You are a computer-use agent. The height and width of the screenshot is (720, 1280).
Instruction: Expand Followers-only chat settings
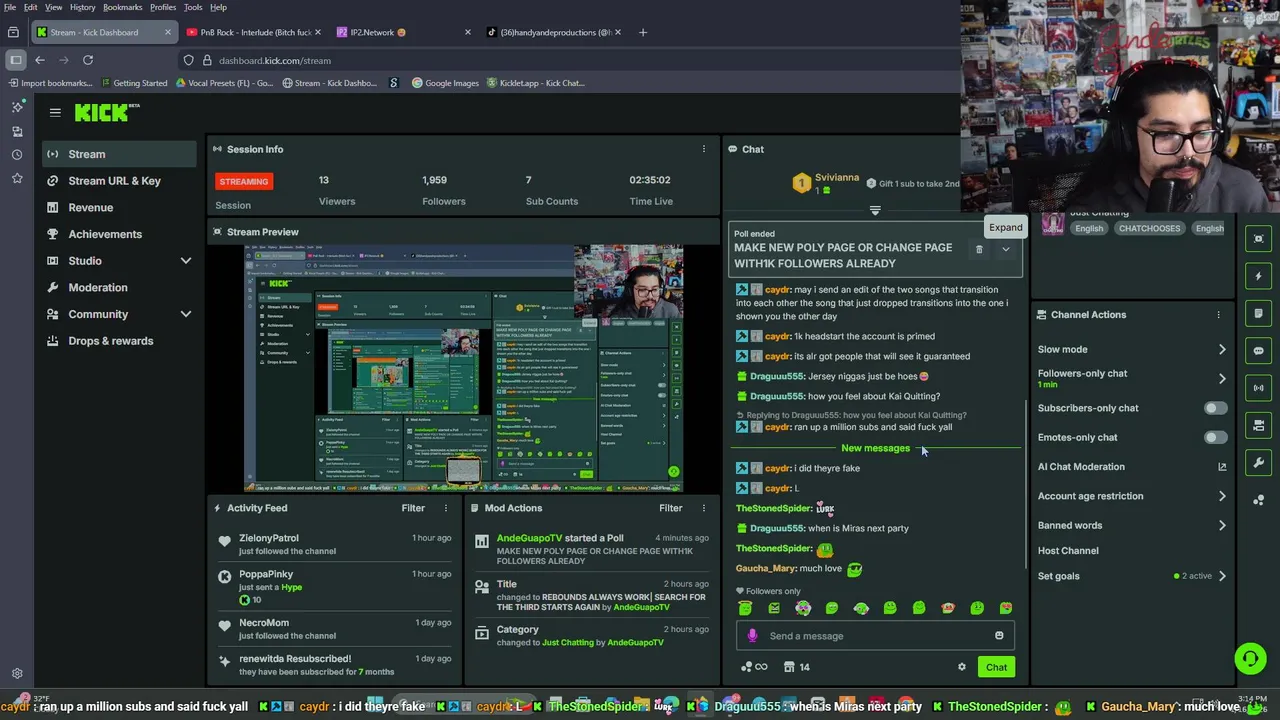click(x=1222, y=379)
